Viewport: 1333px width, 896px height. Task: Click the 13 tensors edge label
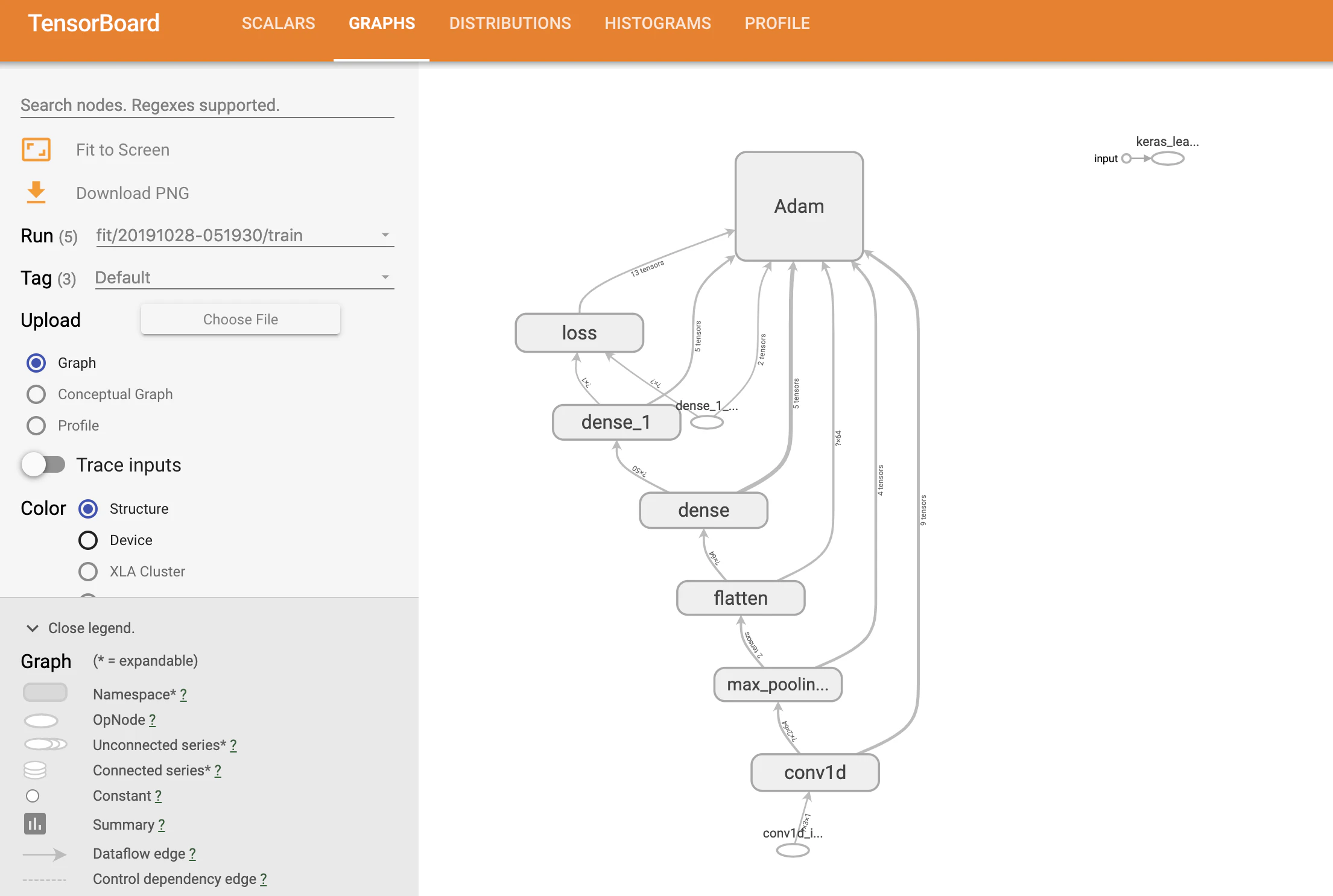(x=647, y=268)
